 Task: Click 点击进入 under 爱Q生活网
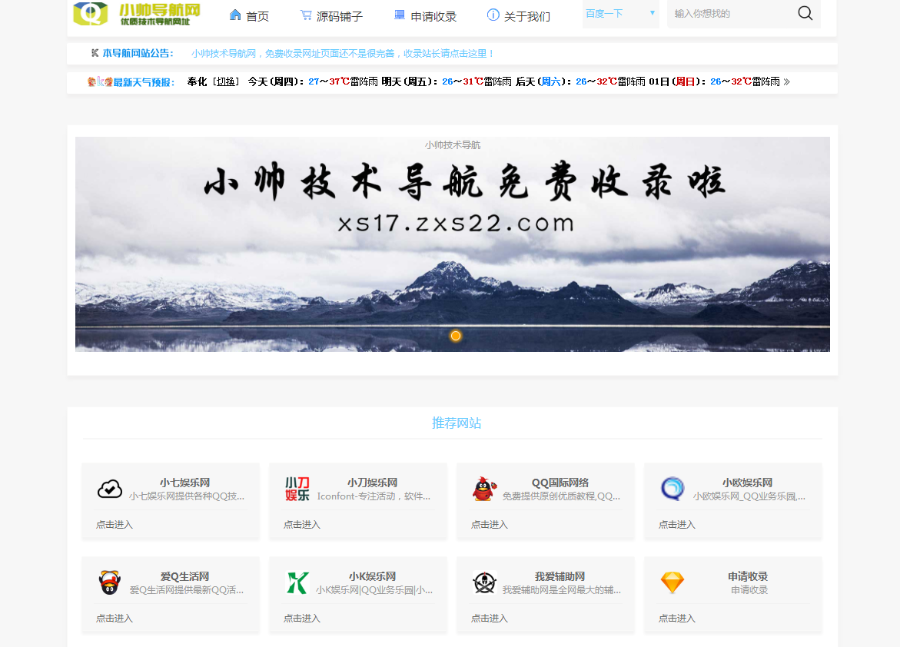114,618
